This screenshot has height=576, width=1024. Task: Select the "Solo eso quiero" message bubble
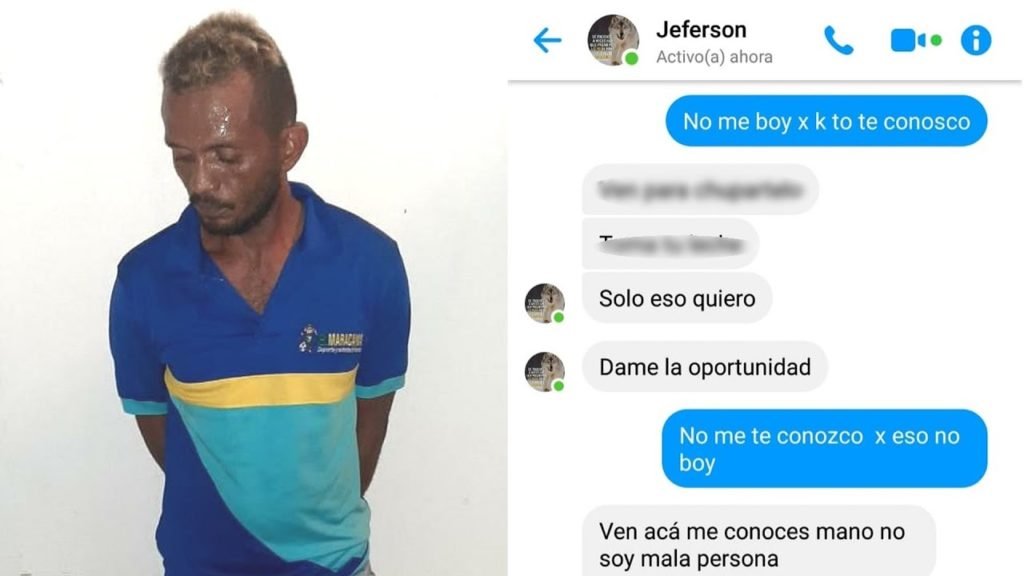coord(677,298)
